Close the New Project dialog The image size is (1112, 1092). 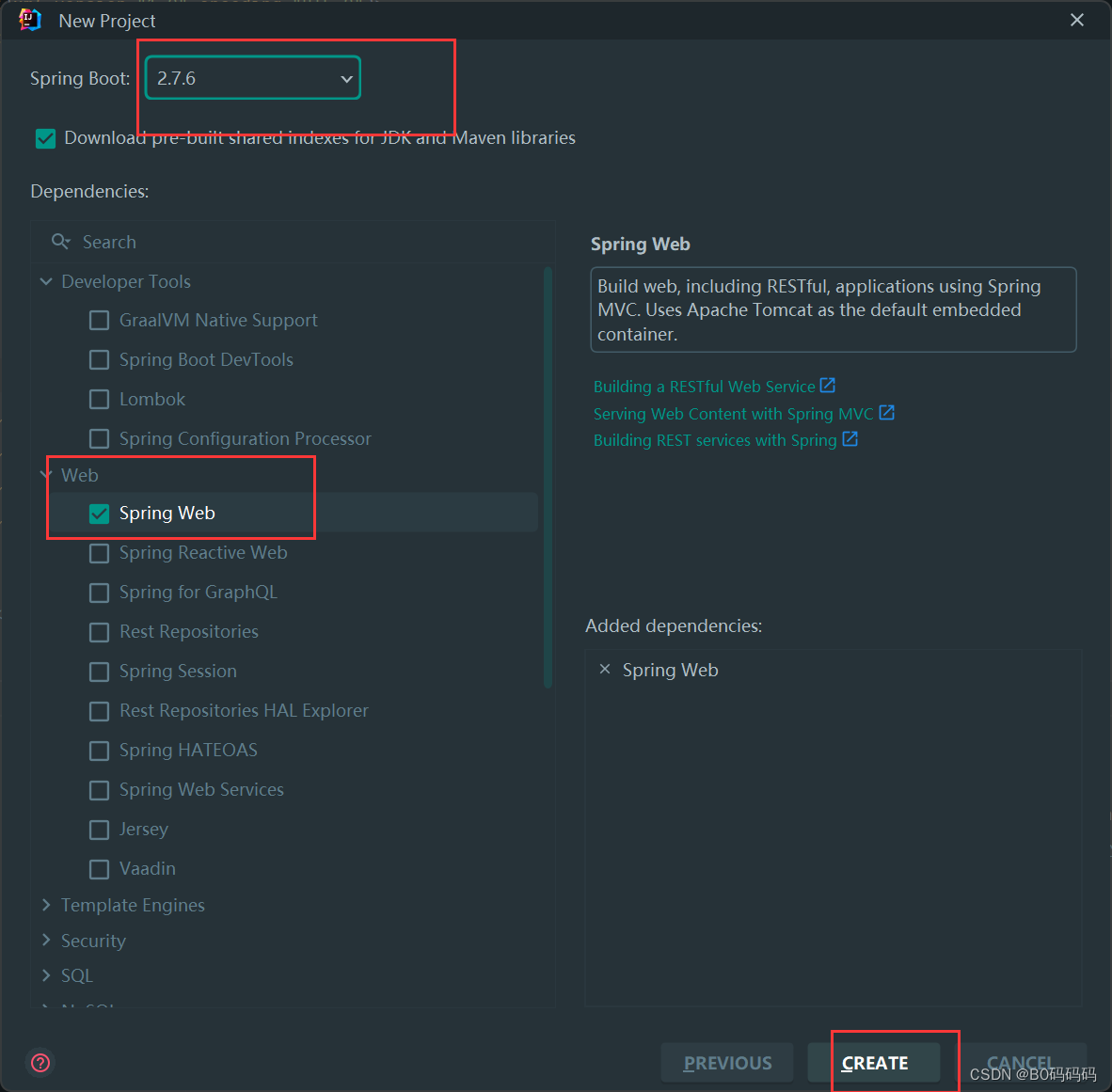tap(1076, 20)
